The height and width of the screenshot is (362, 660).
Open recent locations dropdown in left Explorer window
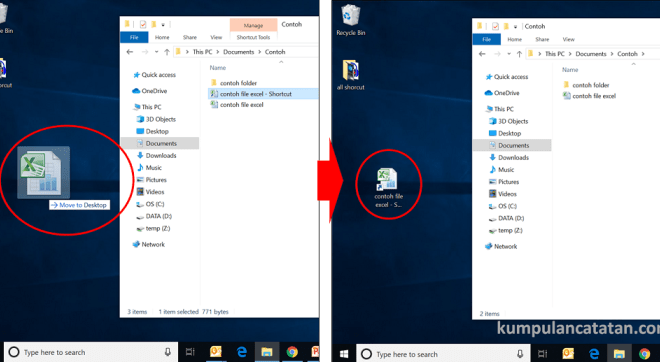coord(157,52)
